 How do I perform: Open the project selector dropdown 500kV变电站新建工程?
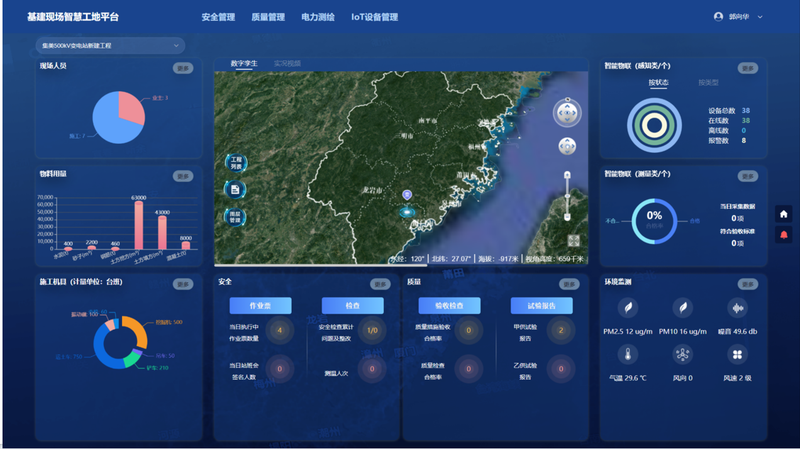click(110, 45)
